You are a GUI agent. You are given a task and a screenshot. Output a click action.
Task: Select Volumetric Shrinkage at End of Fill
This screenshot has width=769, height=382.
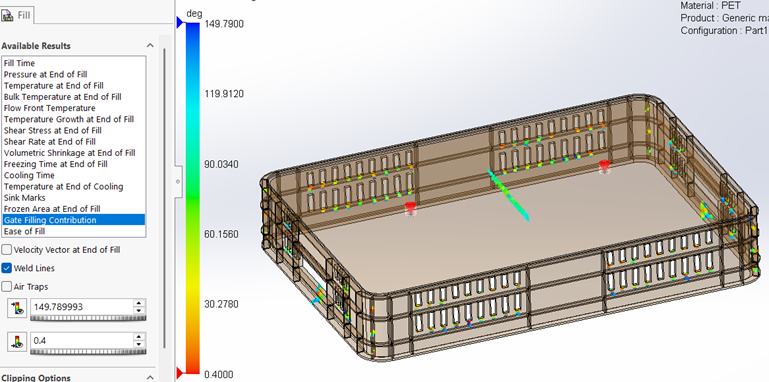point(74,153)
